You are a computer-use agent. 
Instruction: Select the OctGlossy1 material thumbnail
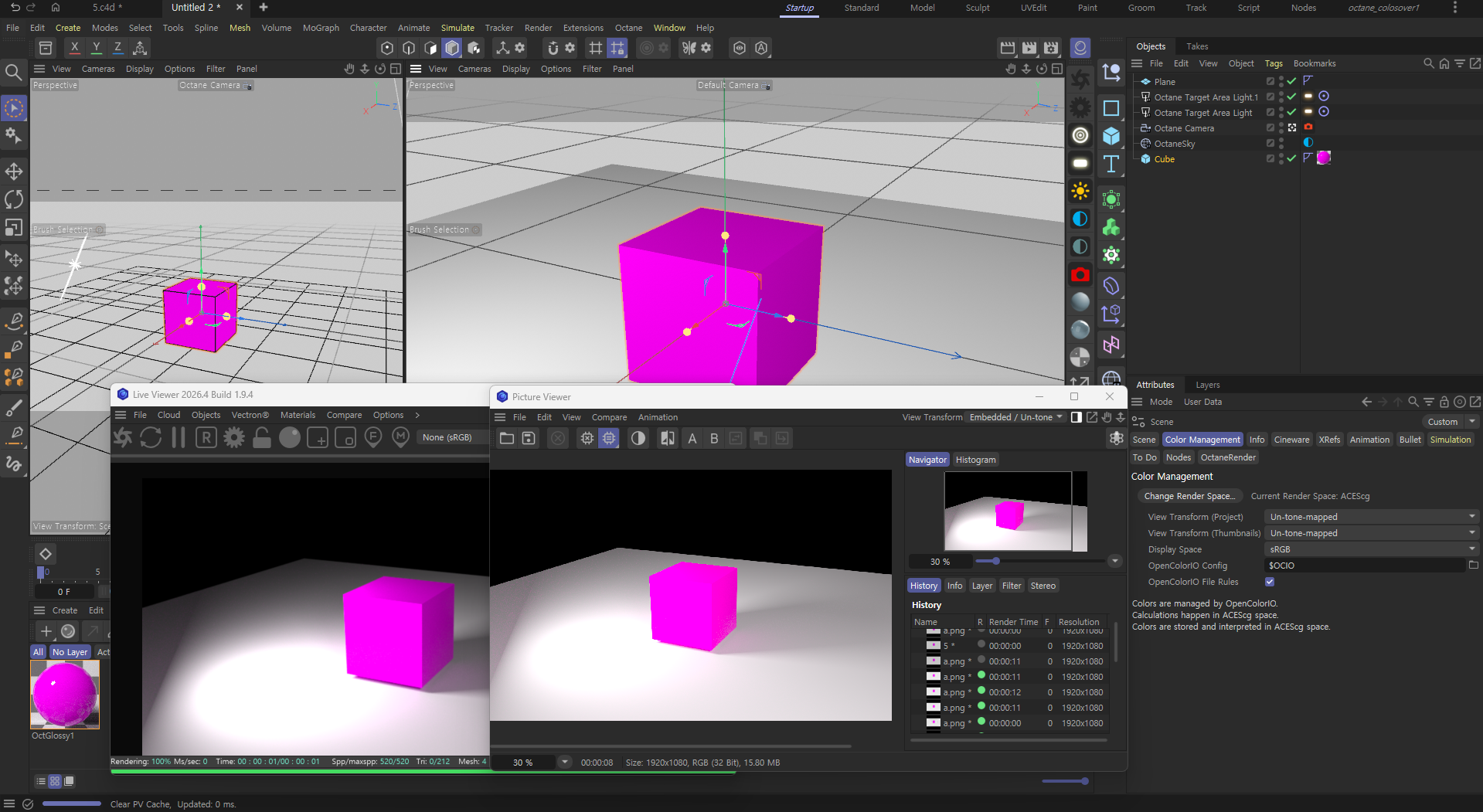click(65, 694)
